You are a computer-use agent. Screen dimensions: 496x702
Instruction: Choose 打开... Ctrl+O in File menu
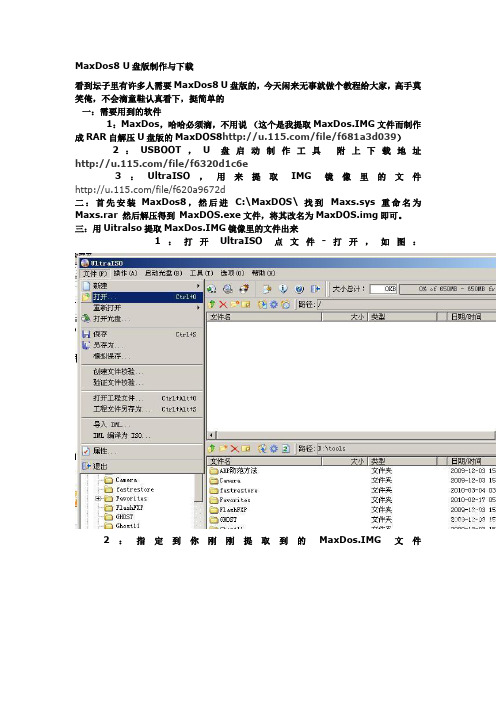[142, 297]
